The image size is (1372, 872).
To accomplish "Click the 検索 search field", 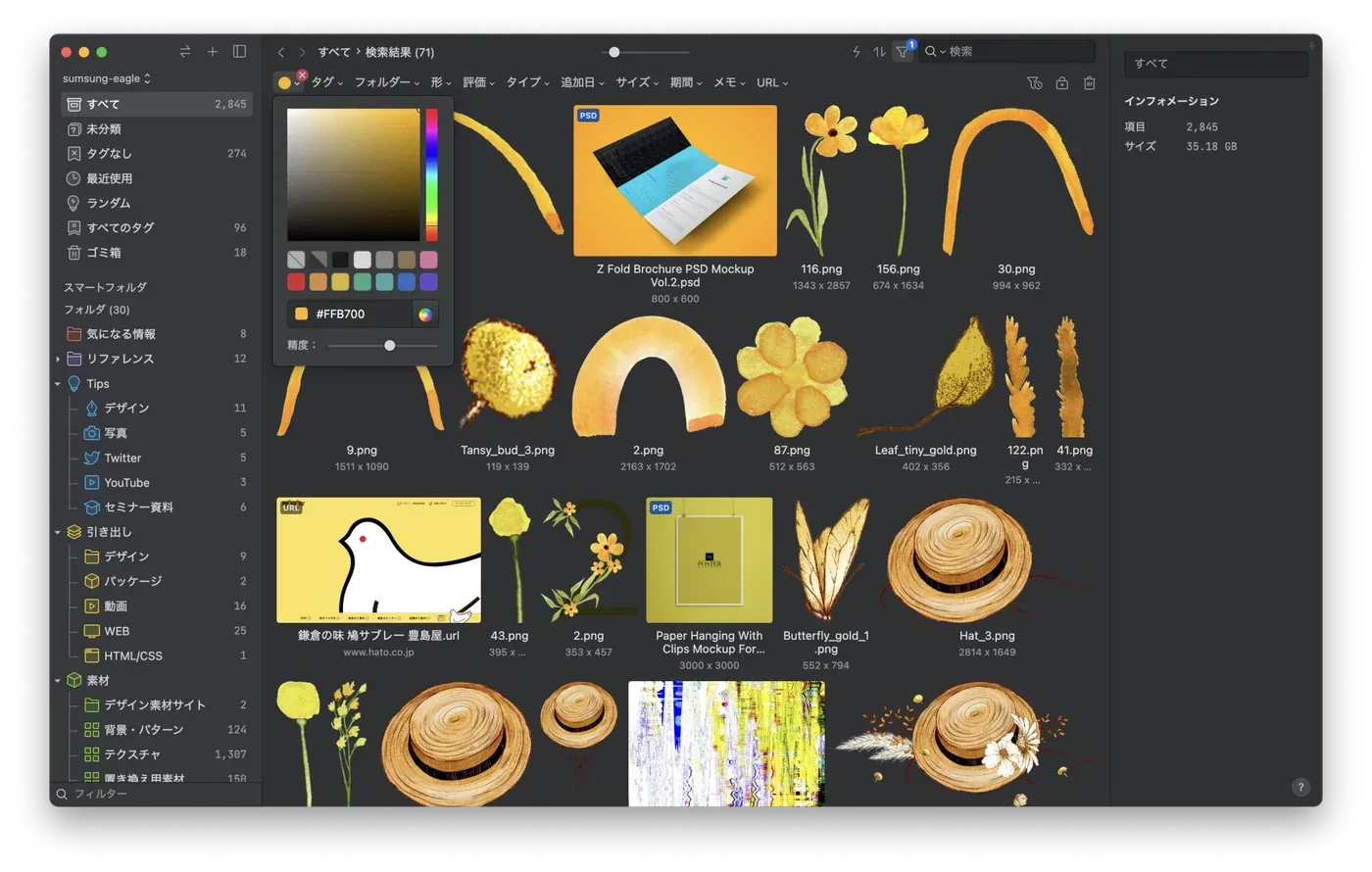I will (1007, 51).
